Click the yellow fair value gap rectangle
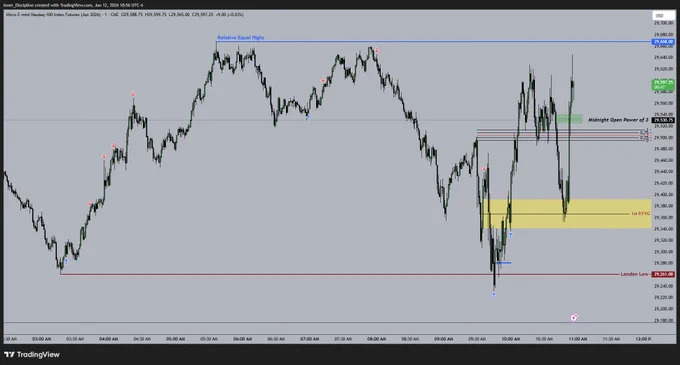680x365 pixels. [x=566, y=214]
